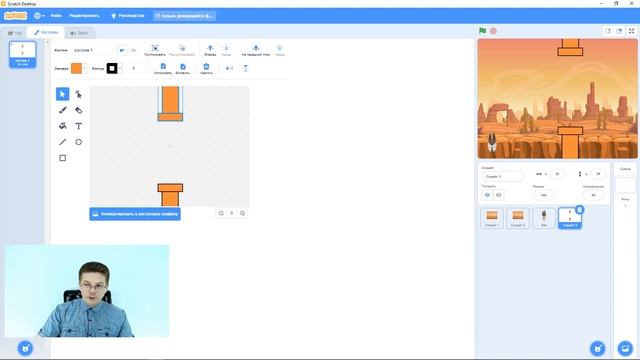Click the sprite name field
Screen dimensions: 640x360
pyautogui.click(x=503, y=176)
